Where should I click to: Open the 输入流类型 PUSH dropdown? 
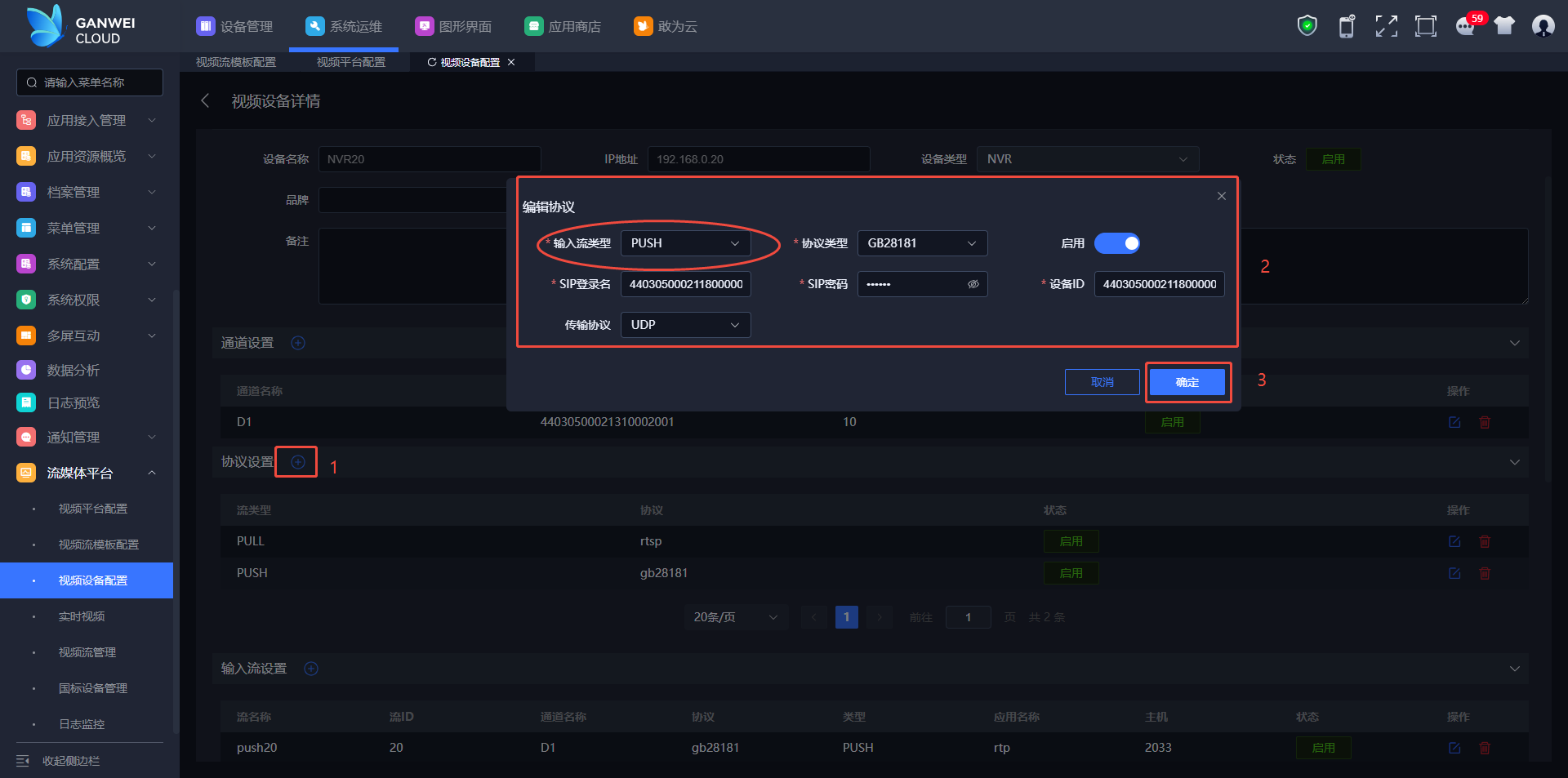tap(685, 243)
